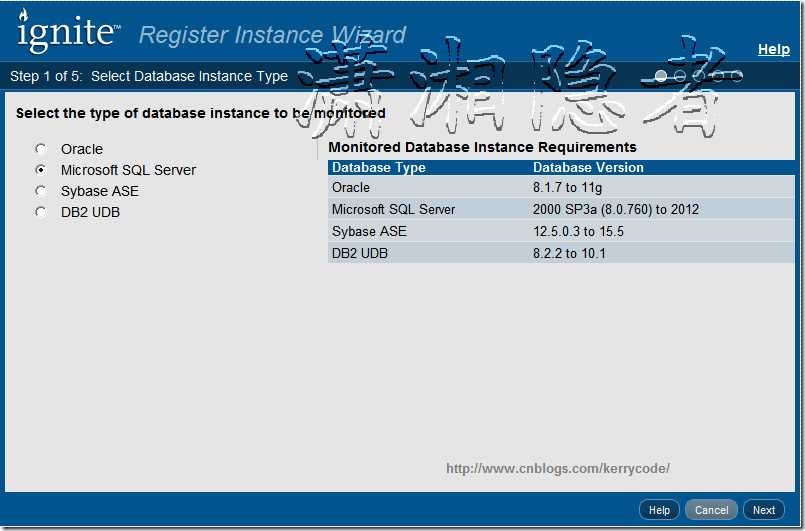Viewport: 805px width, 531px height.
Task: Open the Help link in header
Action: [774, 49]
